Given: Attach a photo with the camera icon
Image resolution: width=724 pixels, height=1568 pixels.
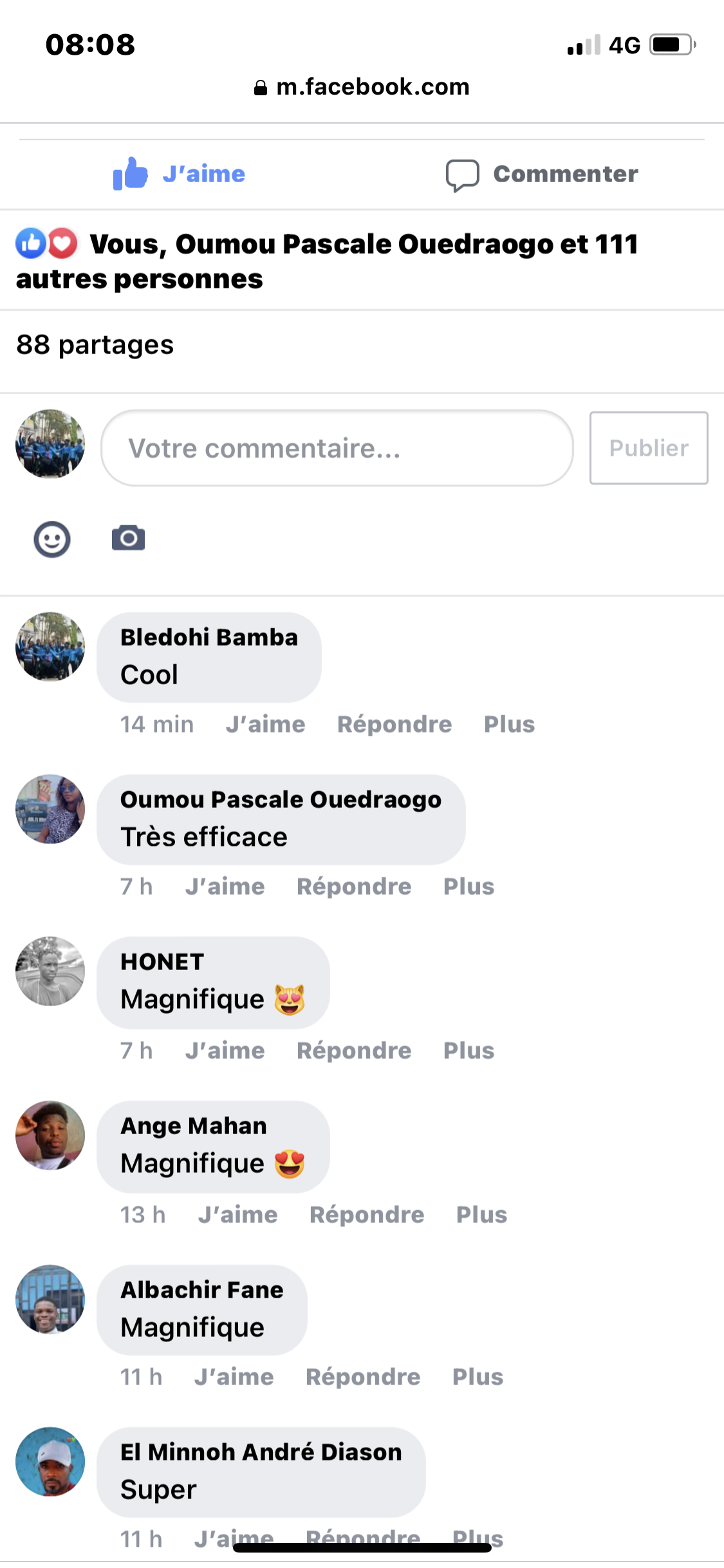Looking at the screenshot, I should point(128,538).
